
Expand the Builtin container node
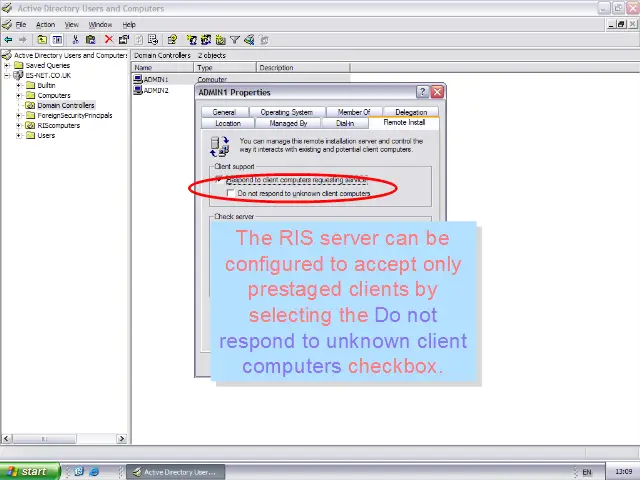point(19,85)
